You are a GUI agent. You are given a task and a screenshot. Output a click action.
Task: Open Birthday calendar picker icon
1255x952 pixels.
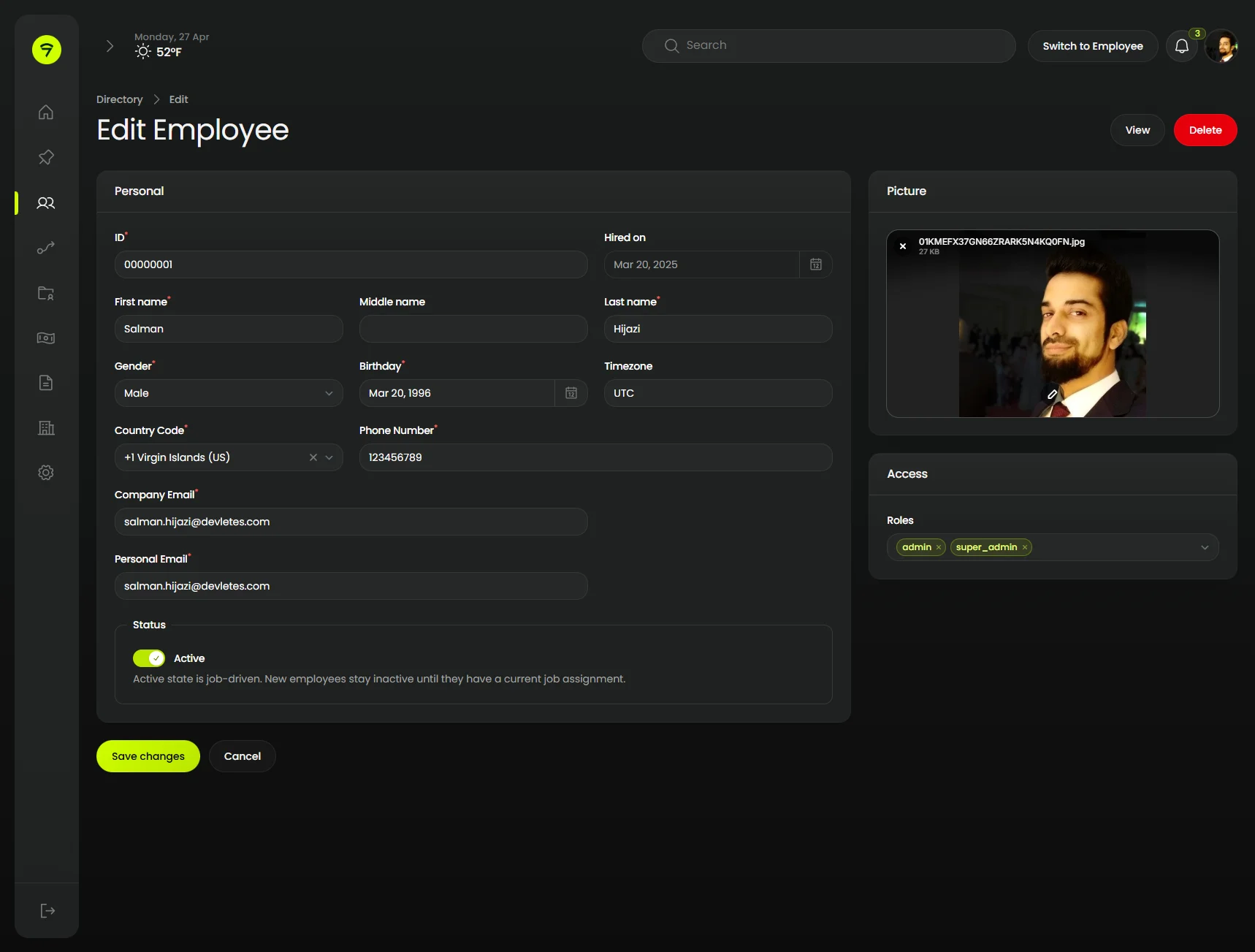click(x=571, y=393)
